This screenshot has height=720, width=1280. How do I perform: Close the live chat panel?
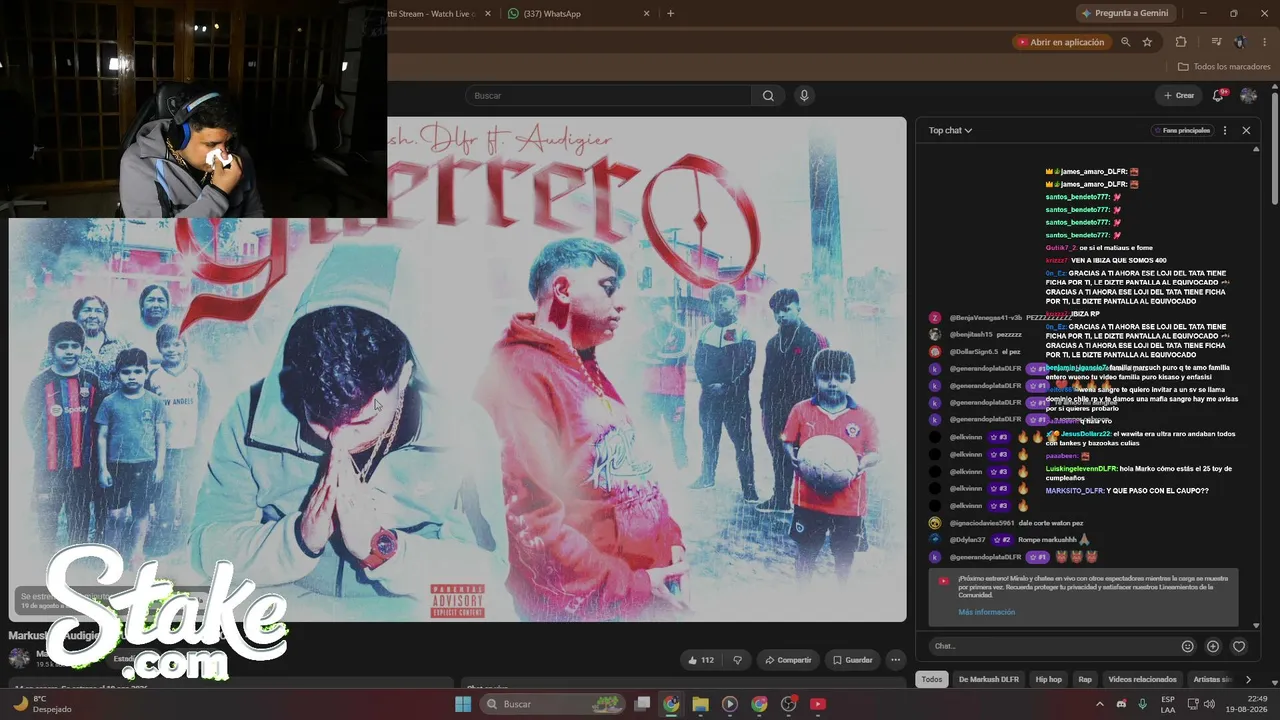tap(1246, 130)
